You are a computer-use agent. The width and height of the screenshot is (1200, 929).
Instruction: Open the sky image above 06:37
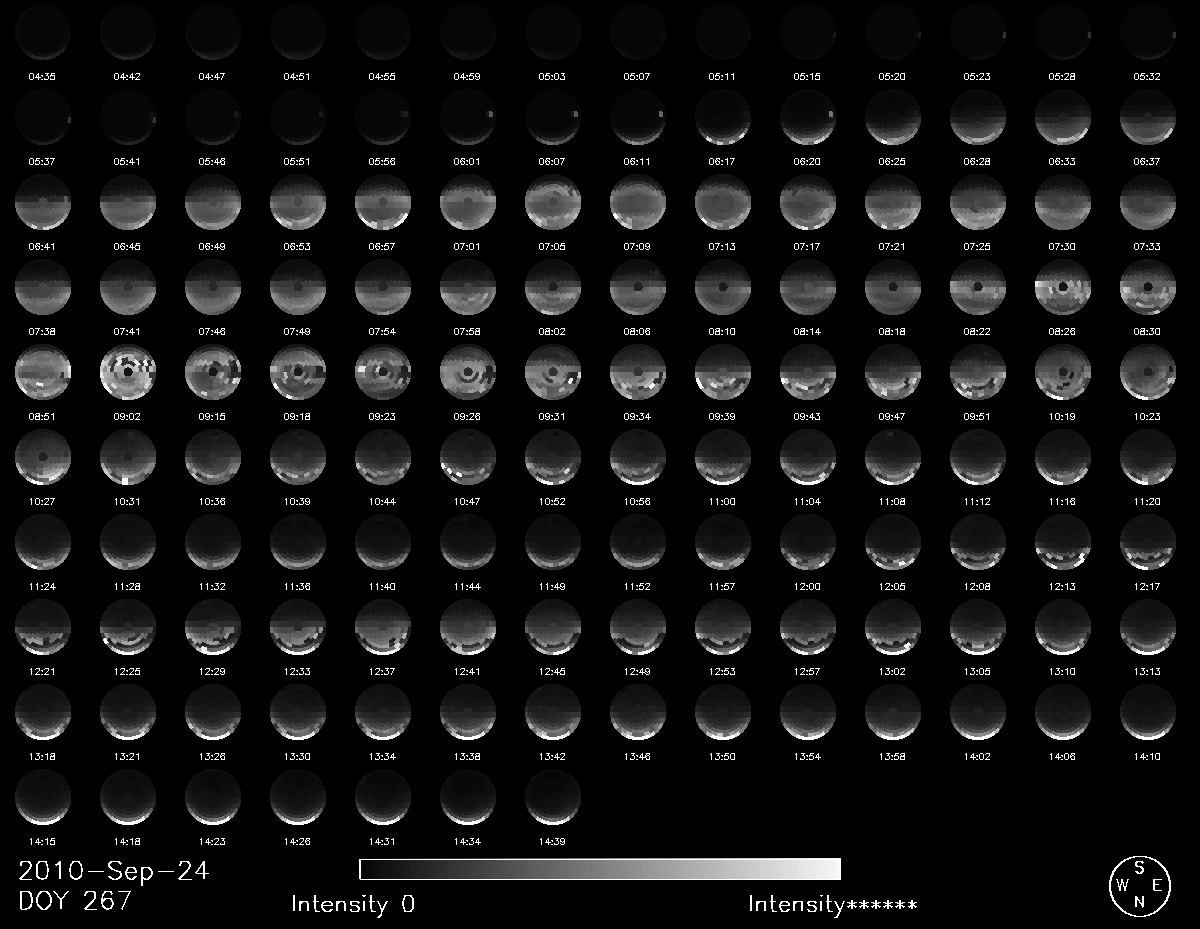pos(1148,118)
